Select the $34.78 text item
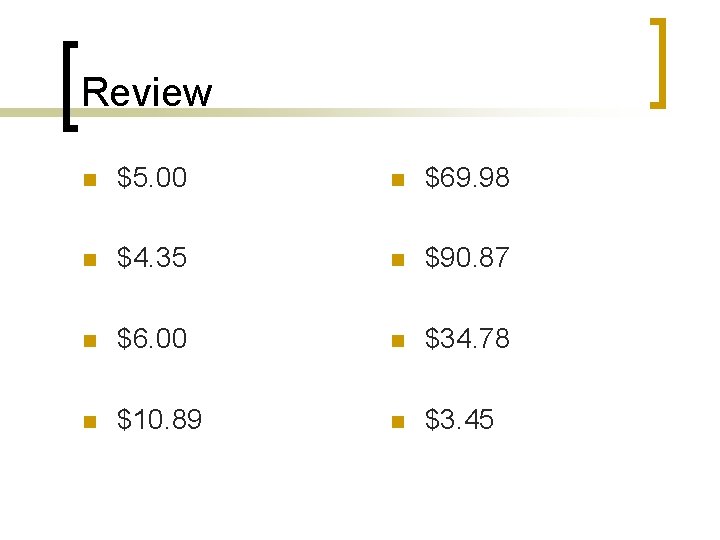 467,338
